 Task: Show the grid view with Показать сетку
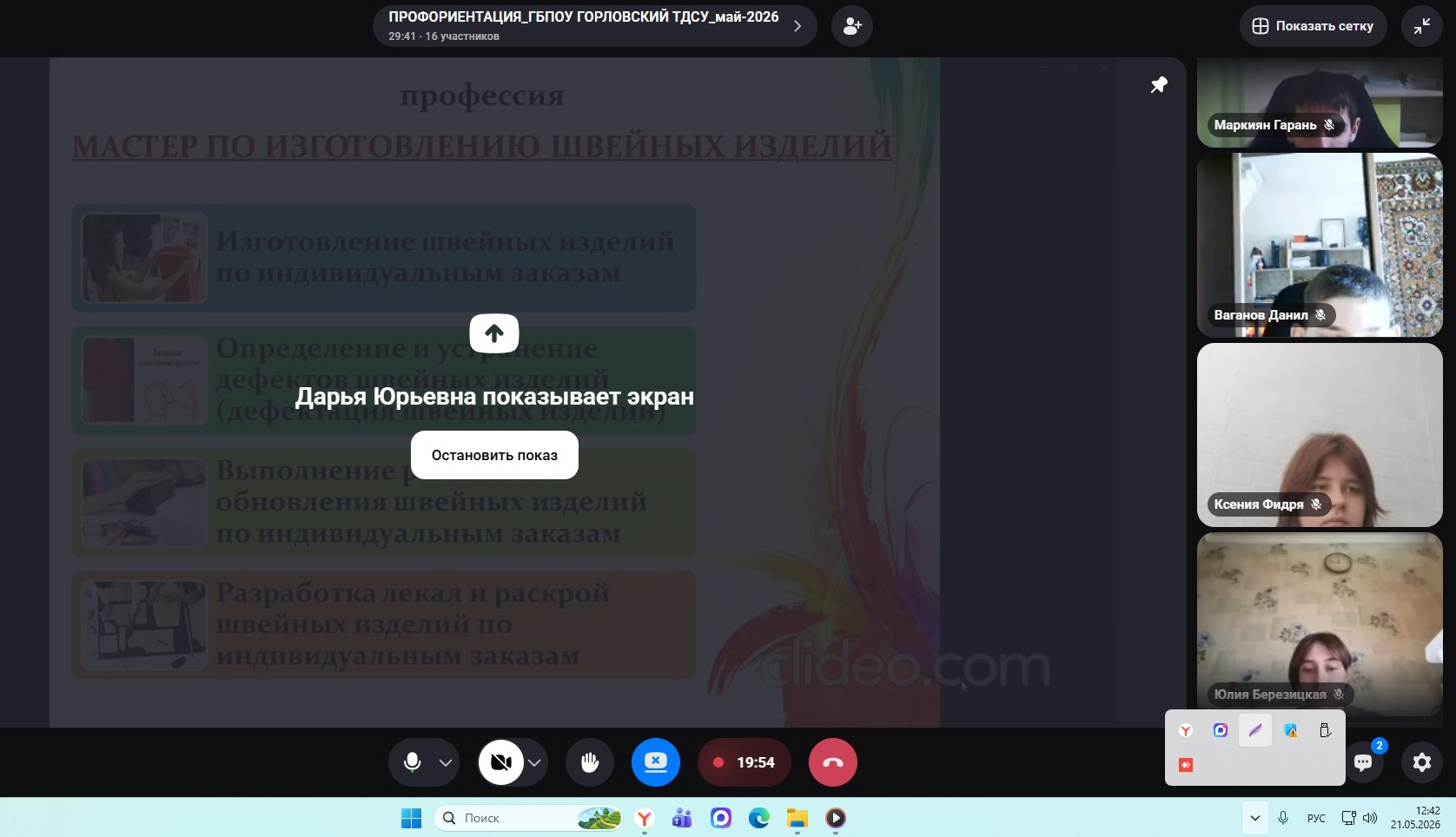pyautogui.click(x=1313, y=26)
